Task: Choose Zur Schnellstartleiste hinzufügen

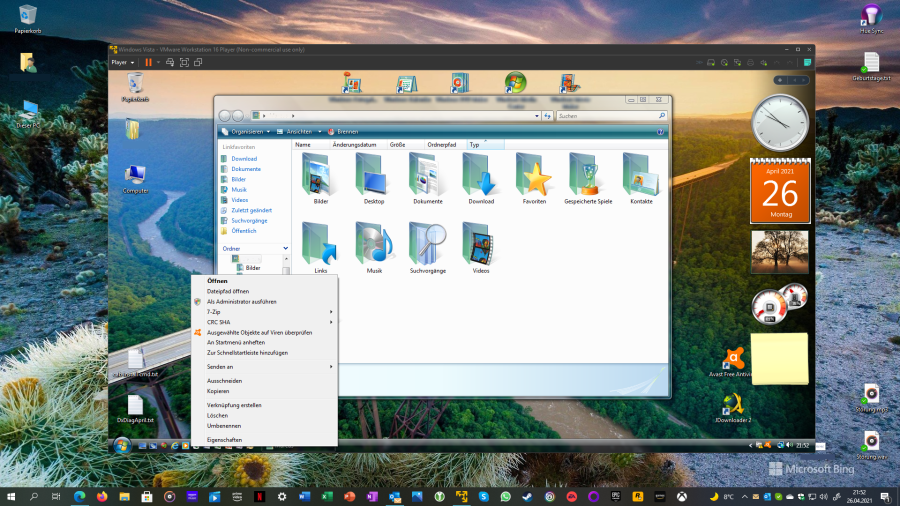Action: (x=264, y=353)
